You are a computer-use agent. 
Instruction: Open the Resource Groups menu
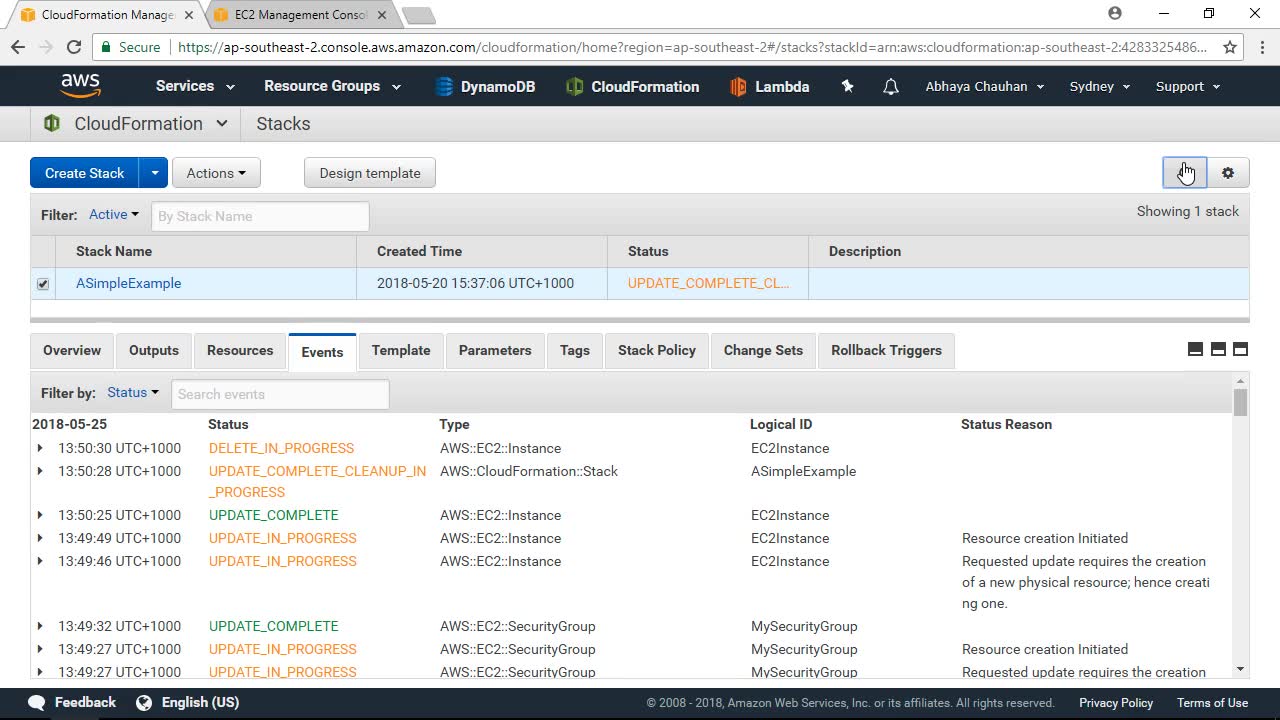click(x=333, y=86)
